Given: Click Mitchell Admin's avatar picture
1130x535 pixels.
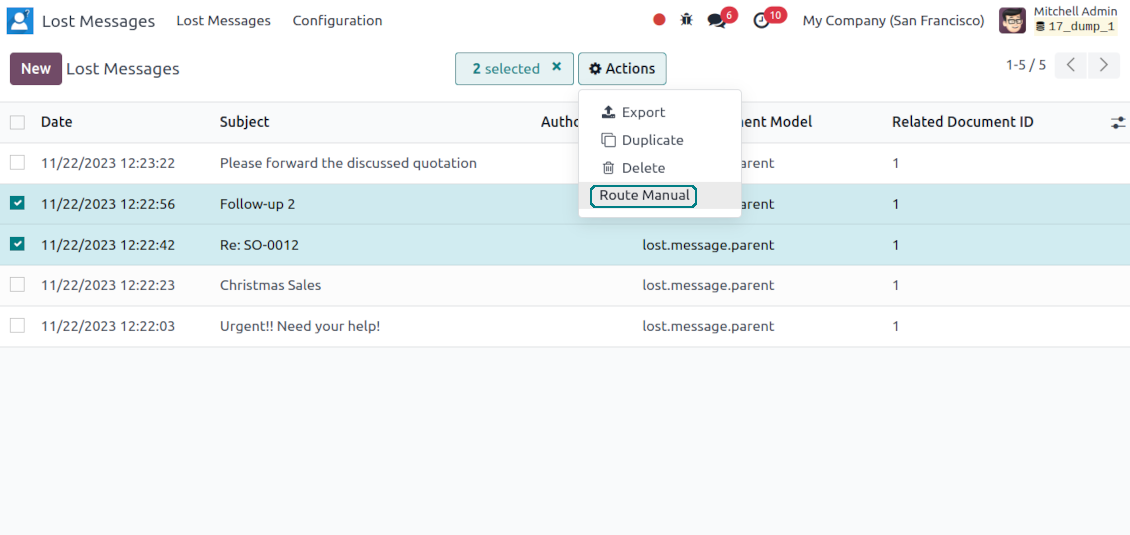Looking at the screenshot, I should [x=1012, y=21].
